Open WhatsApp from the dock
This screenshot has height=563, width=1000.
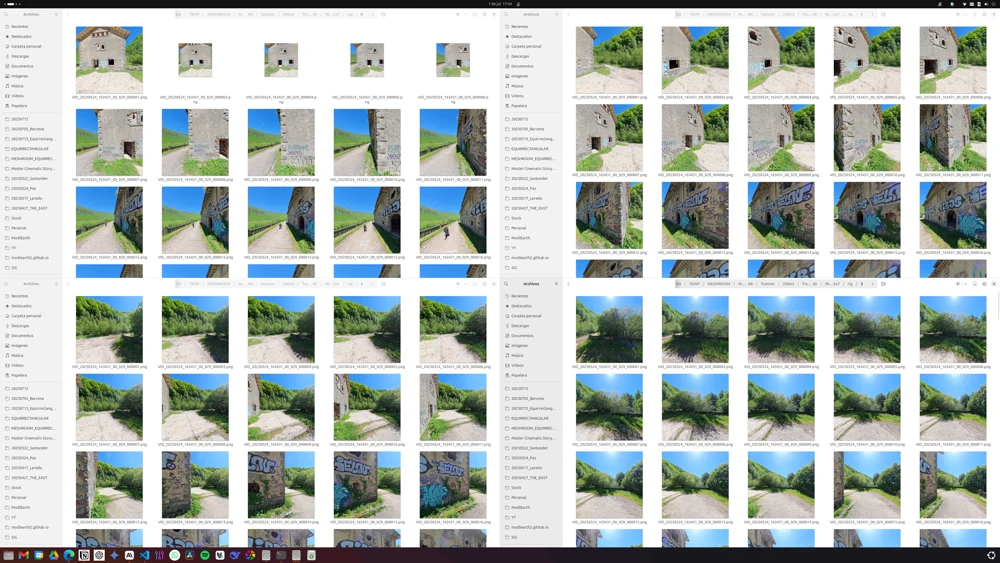(x=175, y=555)
